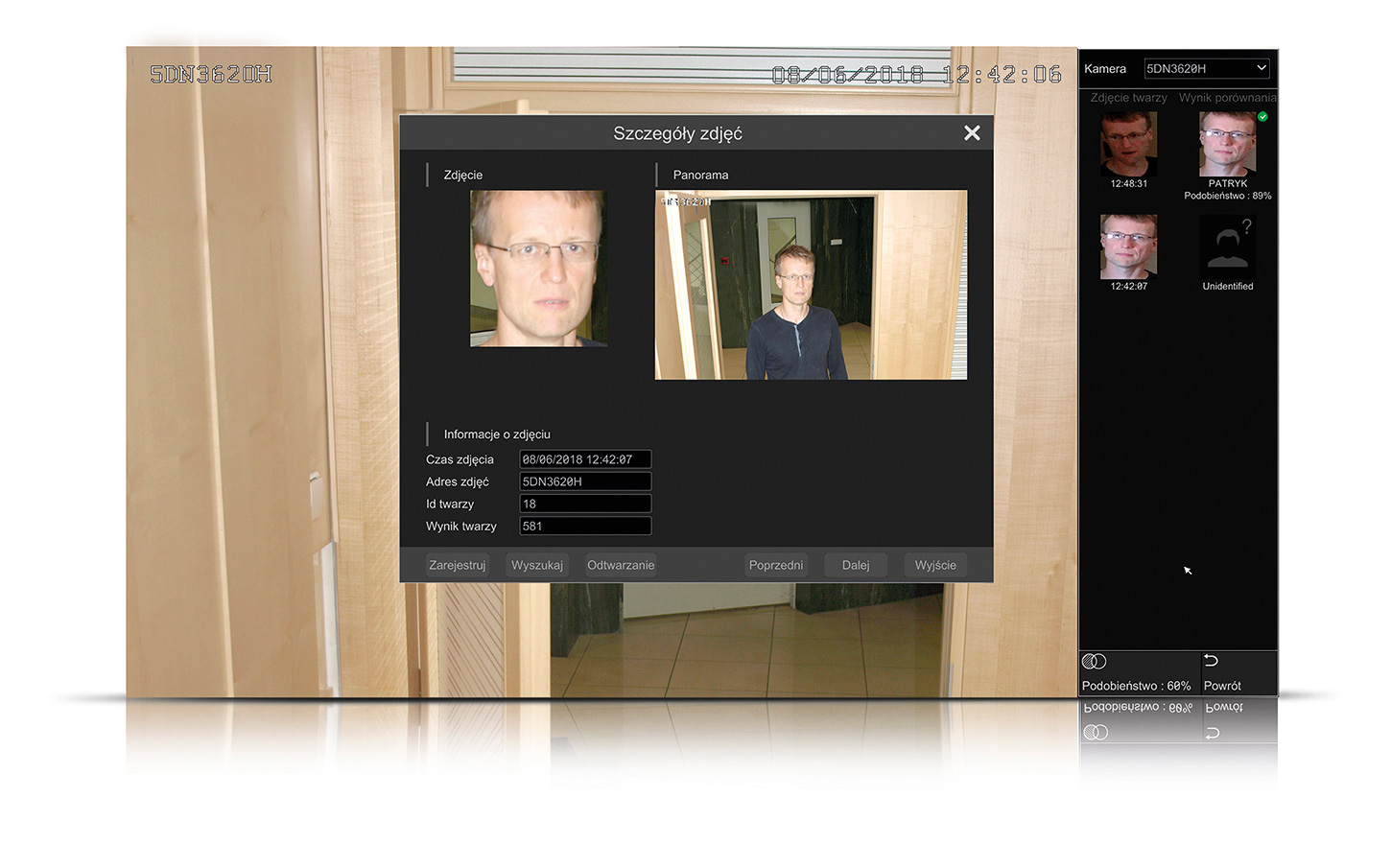Viewport: 1391px width, 868px height.
Task: Click the Panorama image in dialog
Action: click(x=811, y=285)
